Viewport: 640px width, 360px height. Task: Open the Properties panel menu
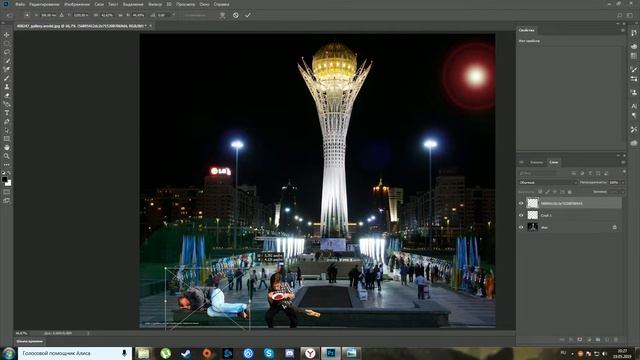[623, 30]
